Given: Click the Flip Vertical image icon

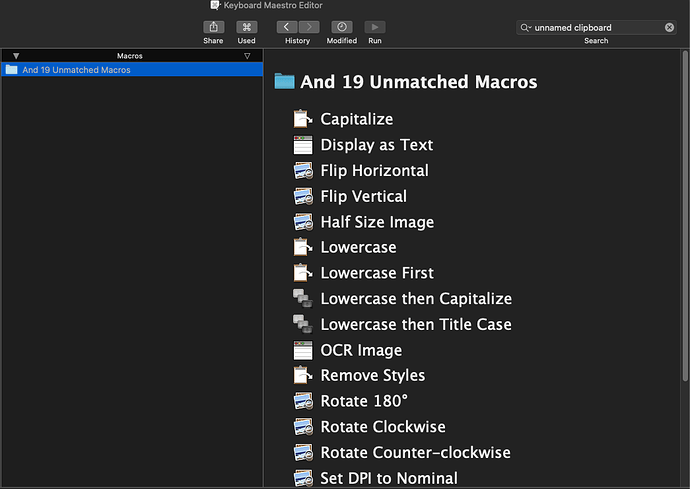Looking at the screenshot, I should 303,196.
